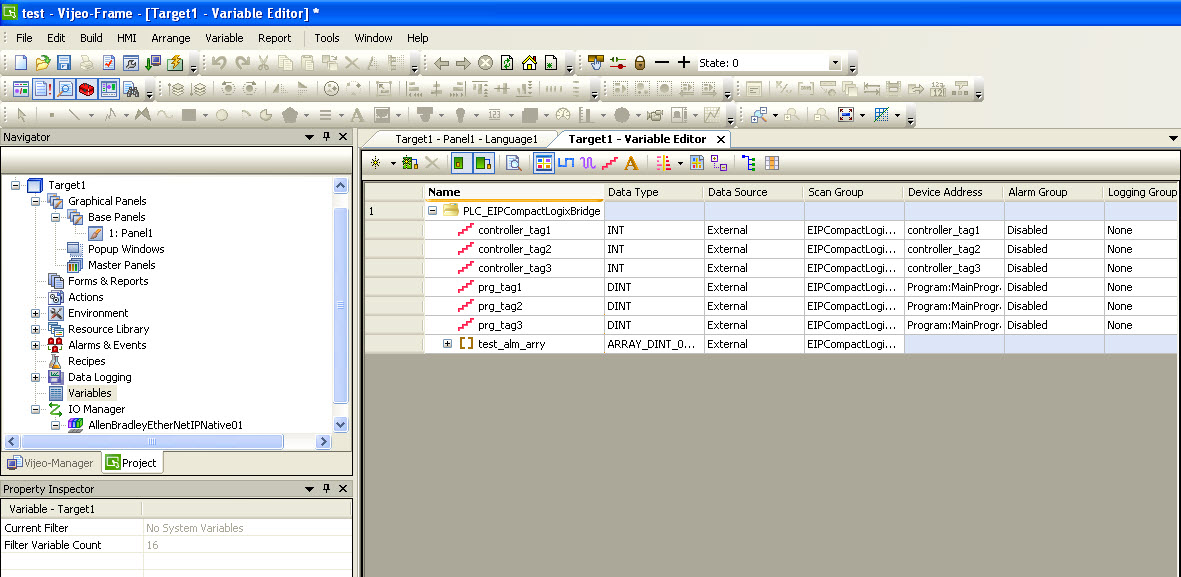Click the controller_tag2 variable name cell
Screen dimensions: 1181x577
click(514, 249)
